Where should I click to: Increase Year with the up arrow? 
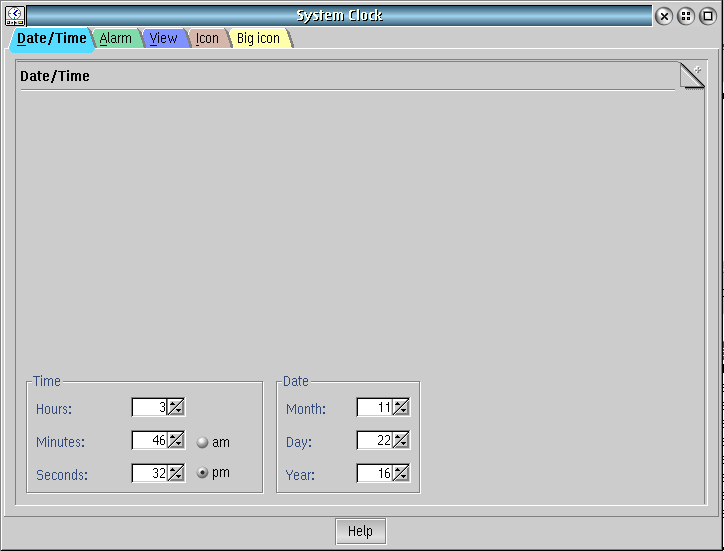[x=400, y=469]
